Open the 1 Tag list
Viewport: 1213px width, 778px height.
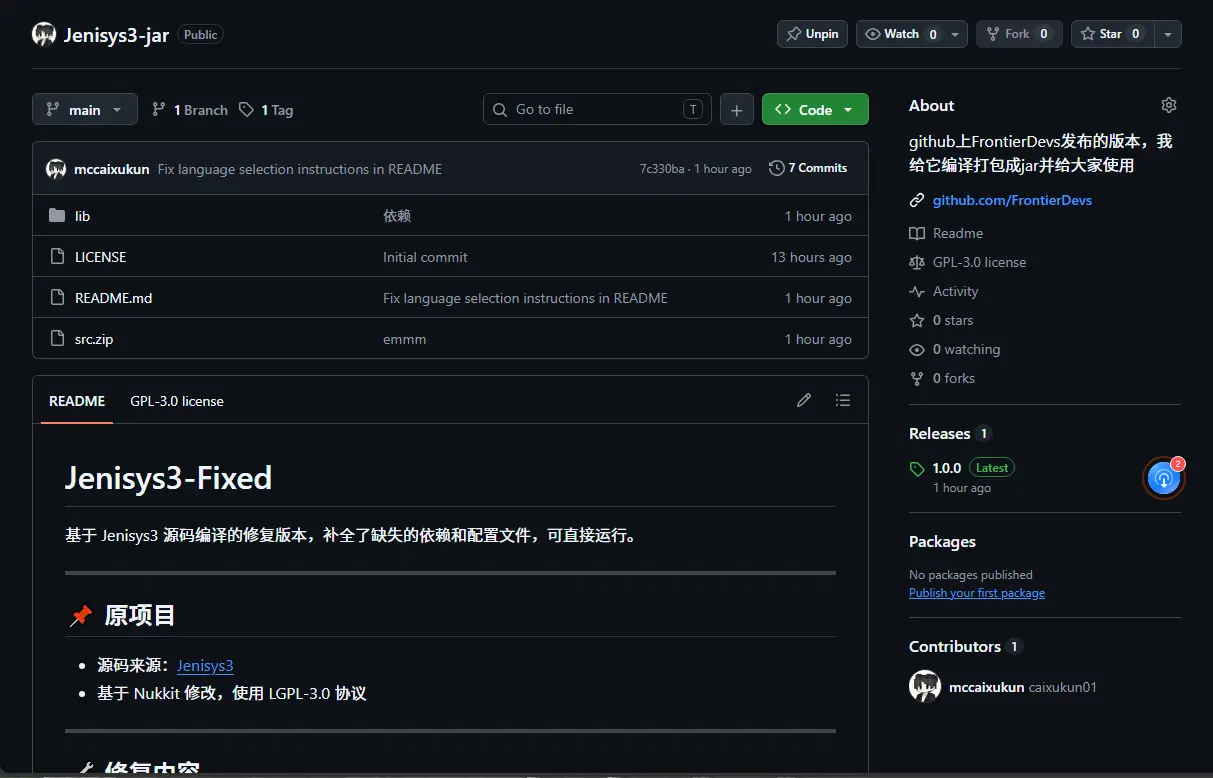(266, 110)
